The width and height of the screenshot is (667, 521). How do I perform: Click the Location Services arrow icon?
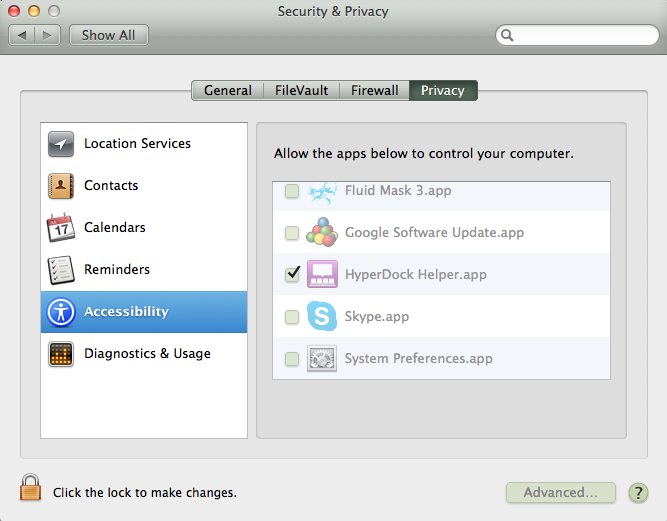pos(61,144)
